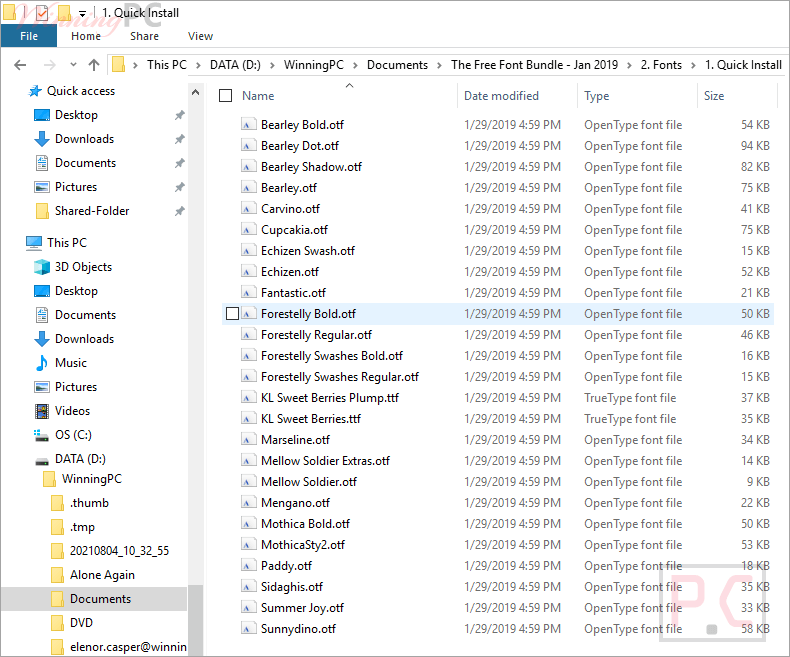Expand the chevron after This PC breadcrumb

click(199, 65)
